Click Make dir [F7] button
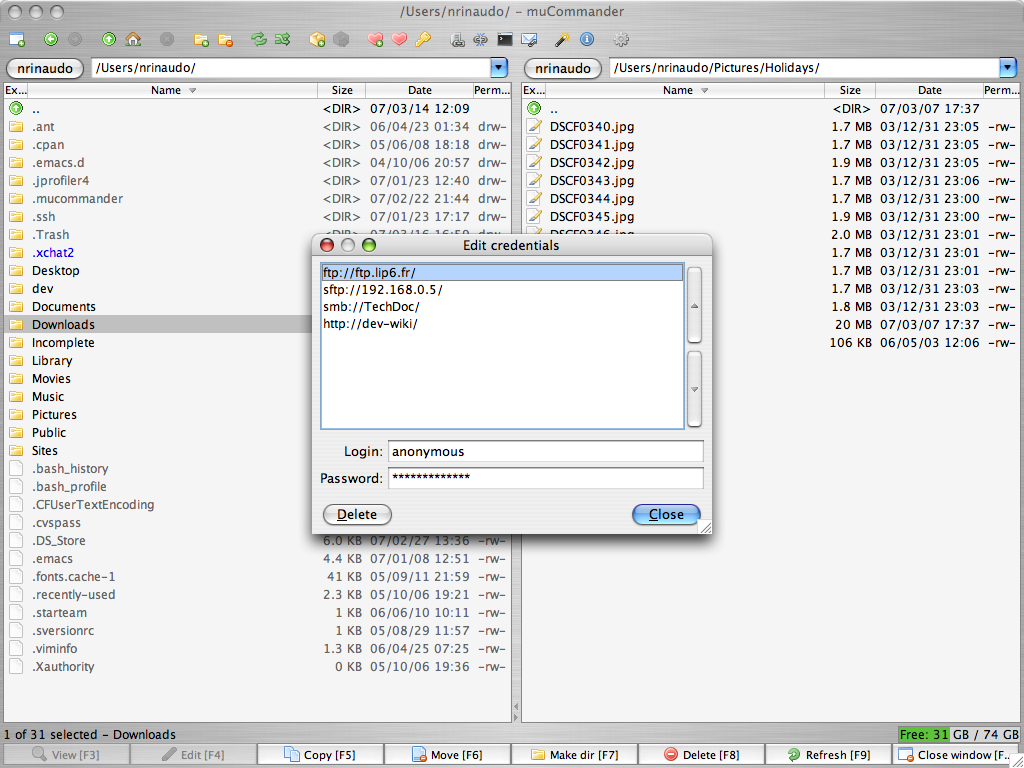Viewport: 1024px width, 768px height. coord(574,755)
